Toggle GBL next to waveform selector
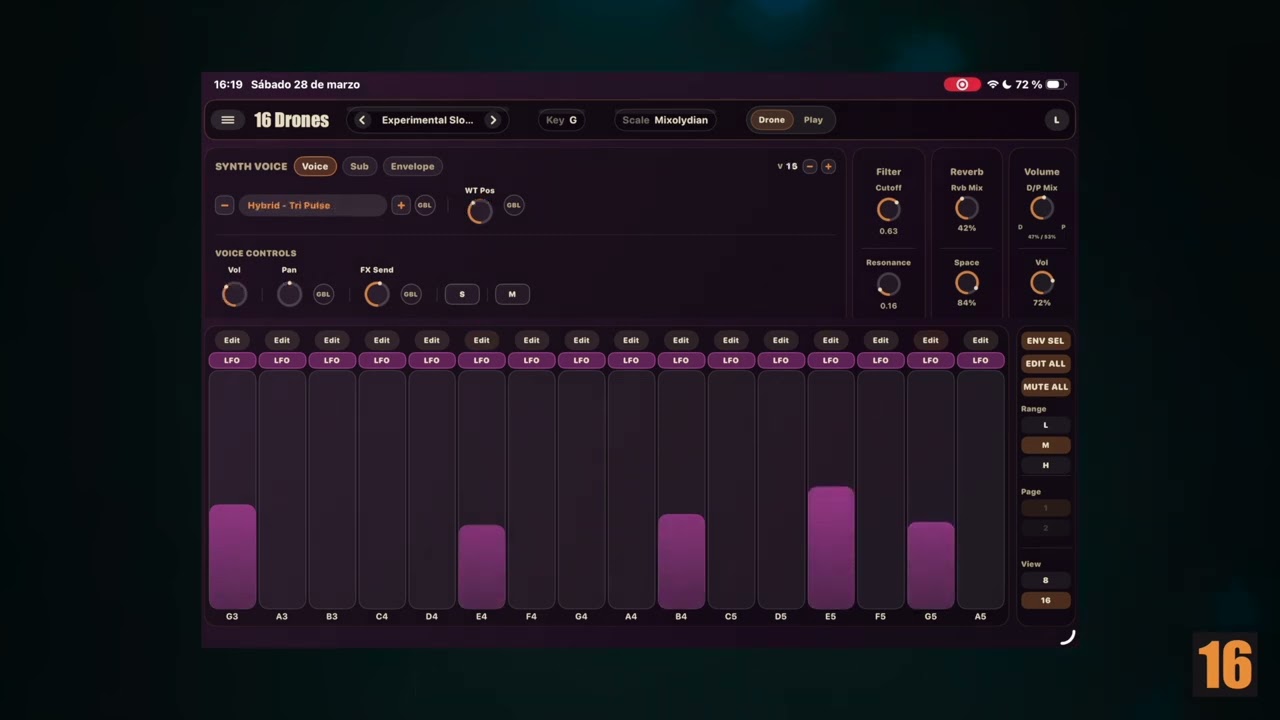1280x720 pixels. (425, 205)
